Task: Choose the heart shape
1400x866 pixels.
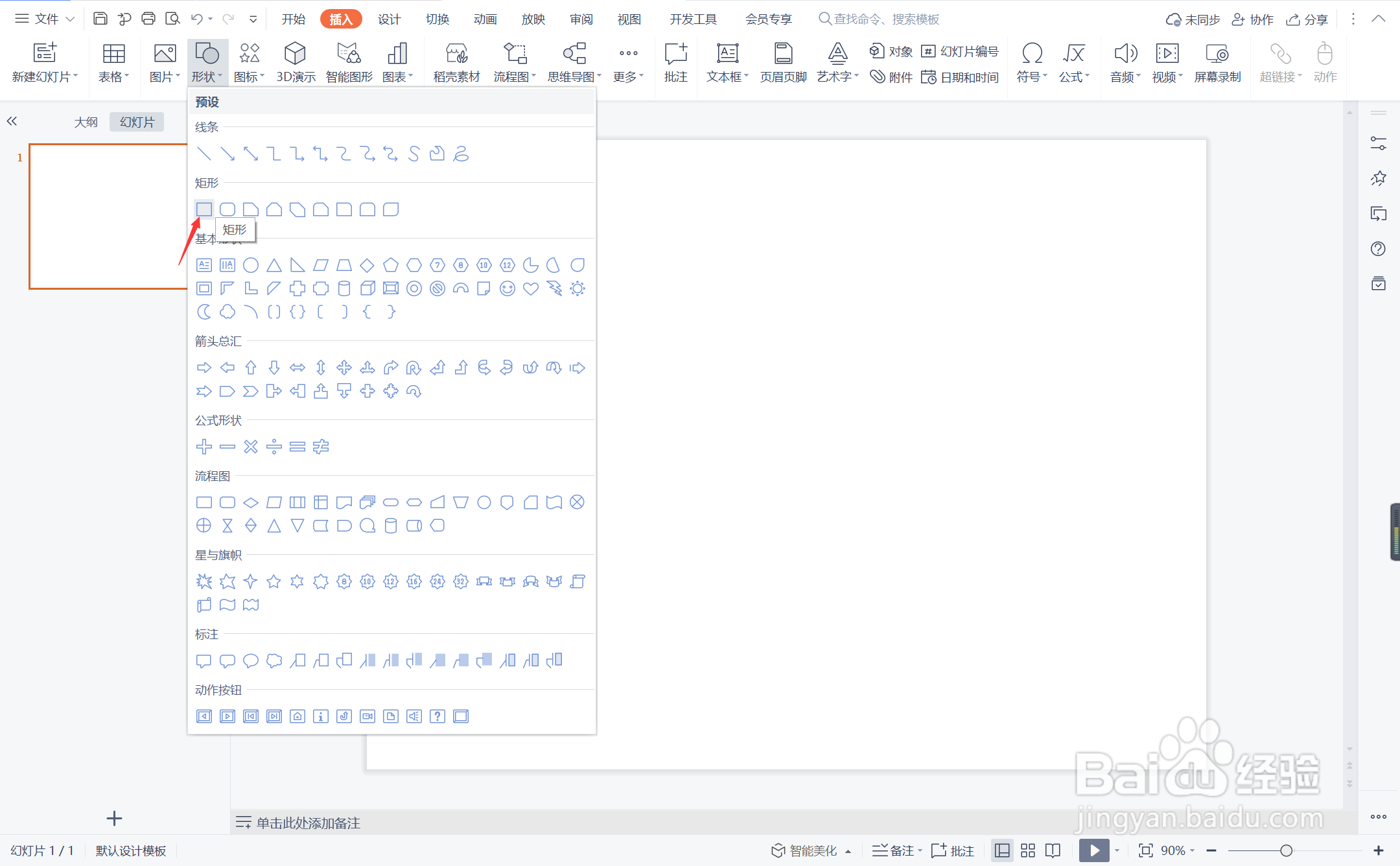Action: (x=531, y=288)
